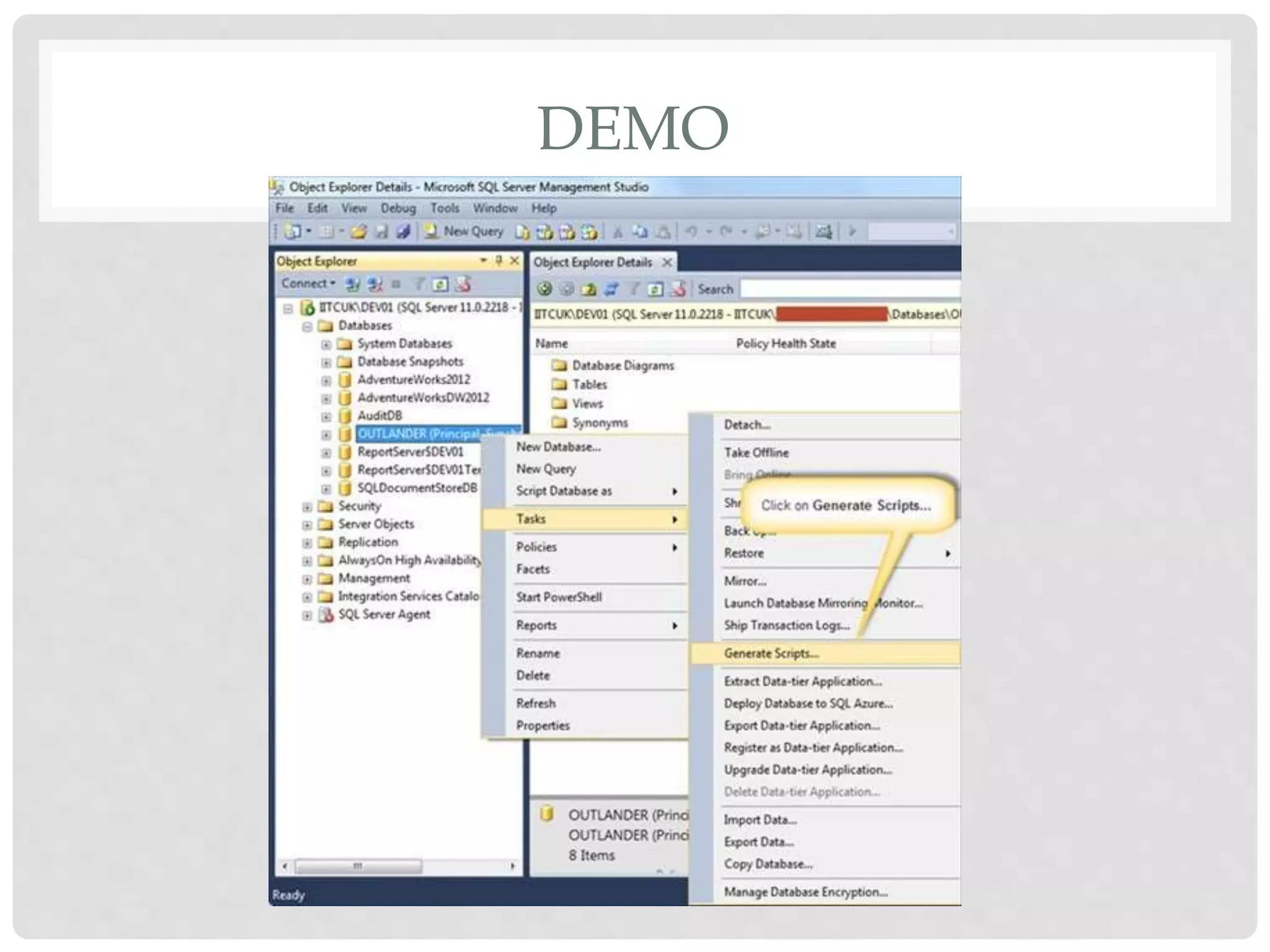The width and height of the screenshot is (1270, 952).
Task: Click the Search field in Details toolbar
Action: pos(850,289)
